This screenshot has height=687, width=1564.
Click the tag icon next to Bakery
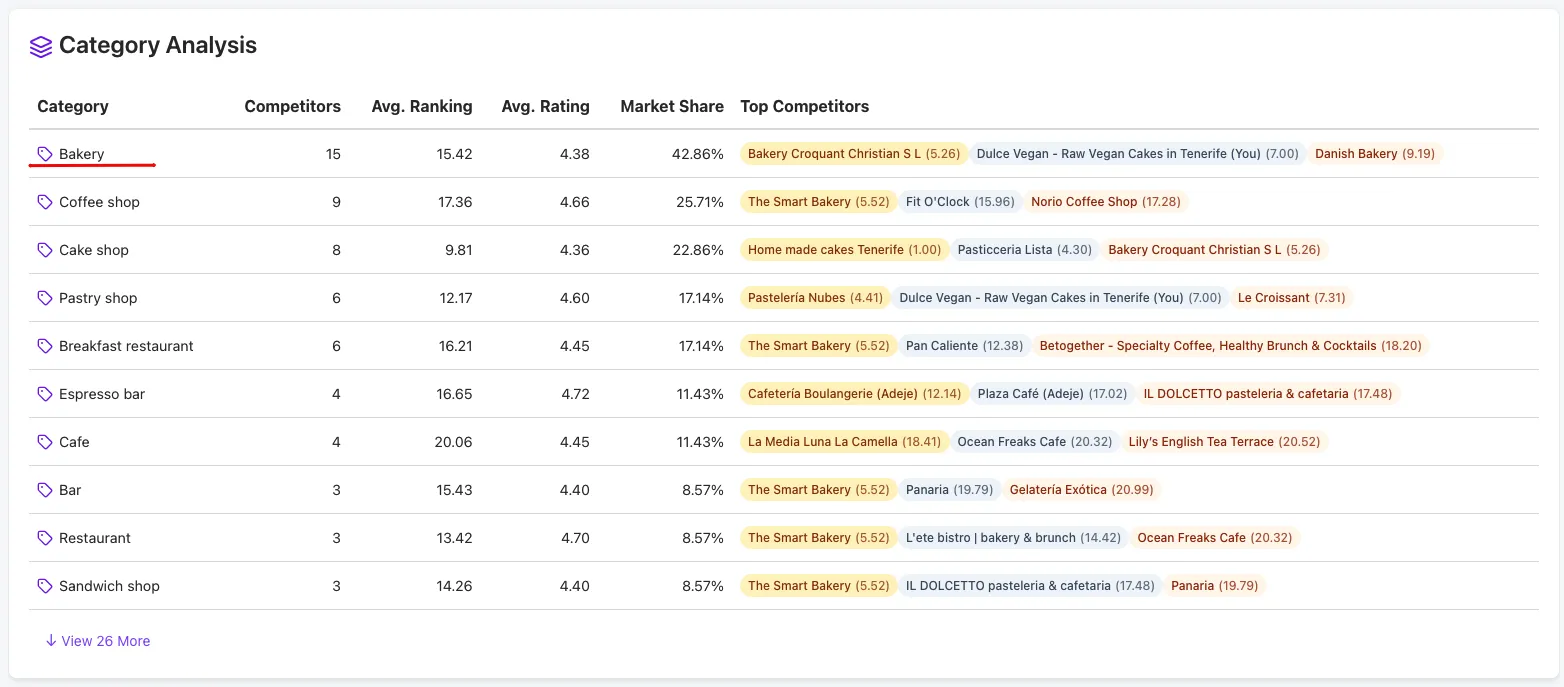pos(45,154)
